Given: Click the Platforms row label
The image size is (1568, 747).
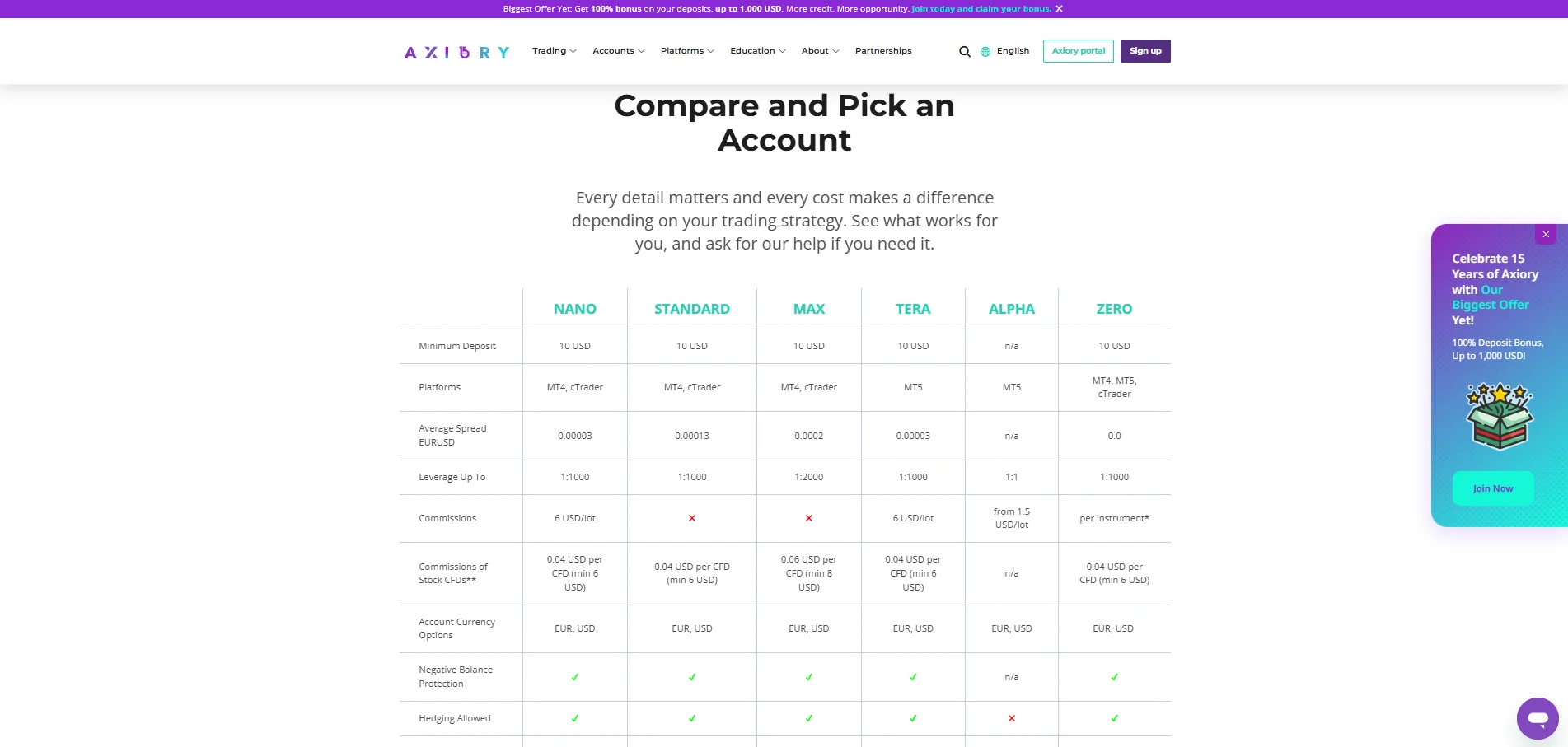Looking at the screenshot, I should pyautogui.click(x=440, y=387).
